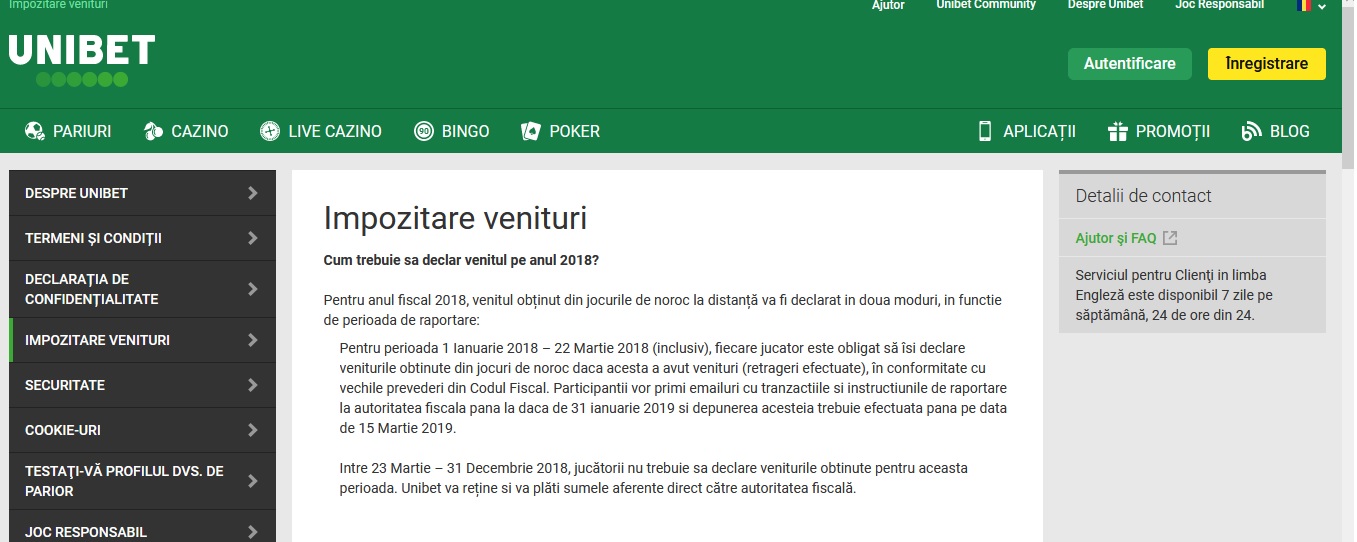Expand Testați-vă profilul de parior chevron
Screen dimensions: 1357x542
[x=253, y=481]
